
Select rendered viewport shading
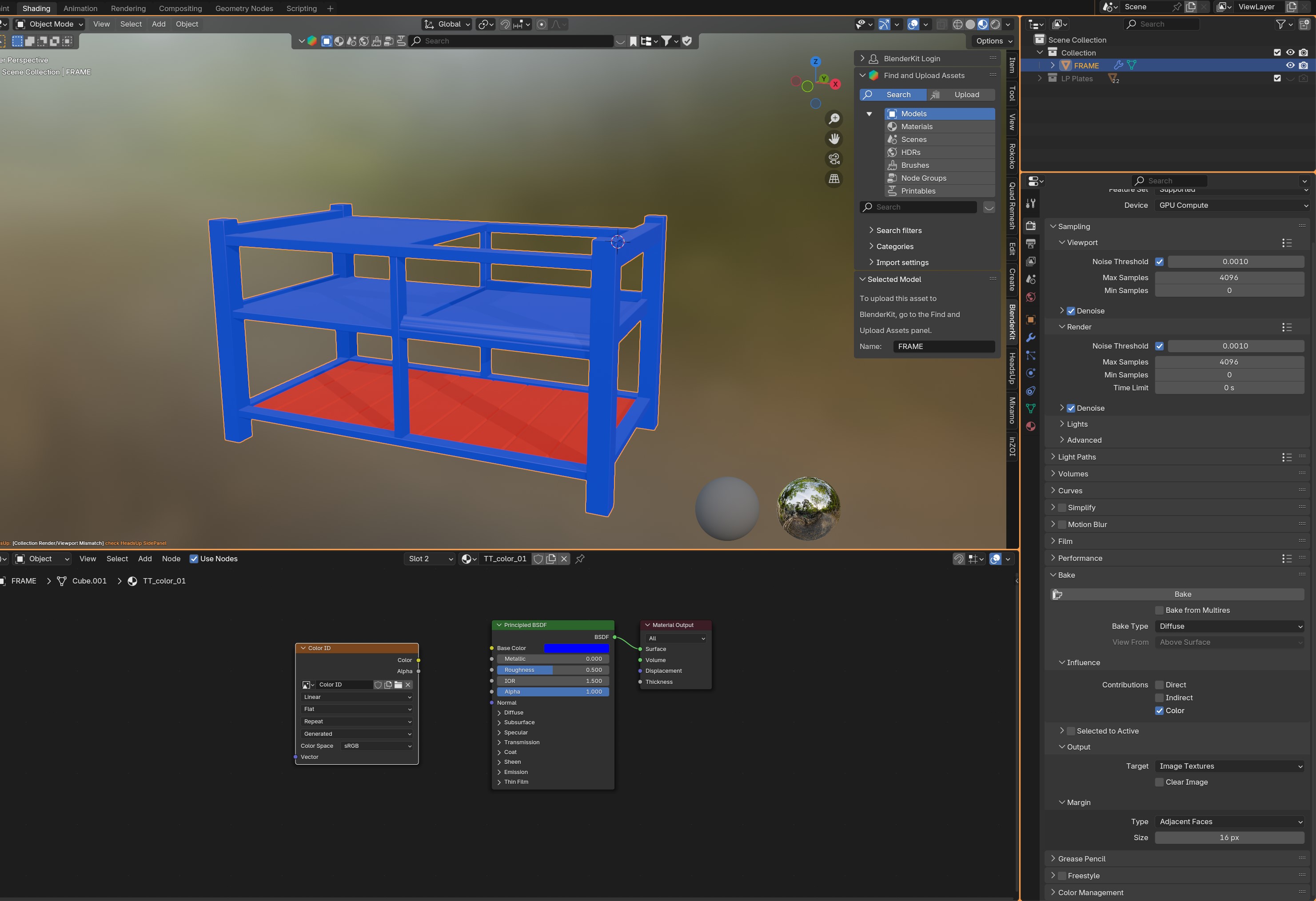click(x=995, y=24)
